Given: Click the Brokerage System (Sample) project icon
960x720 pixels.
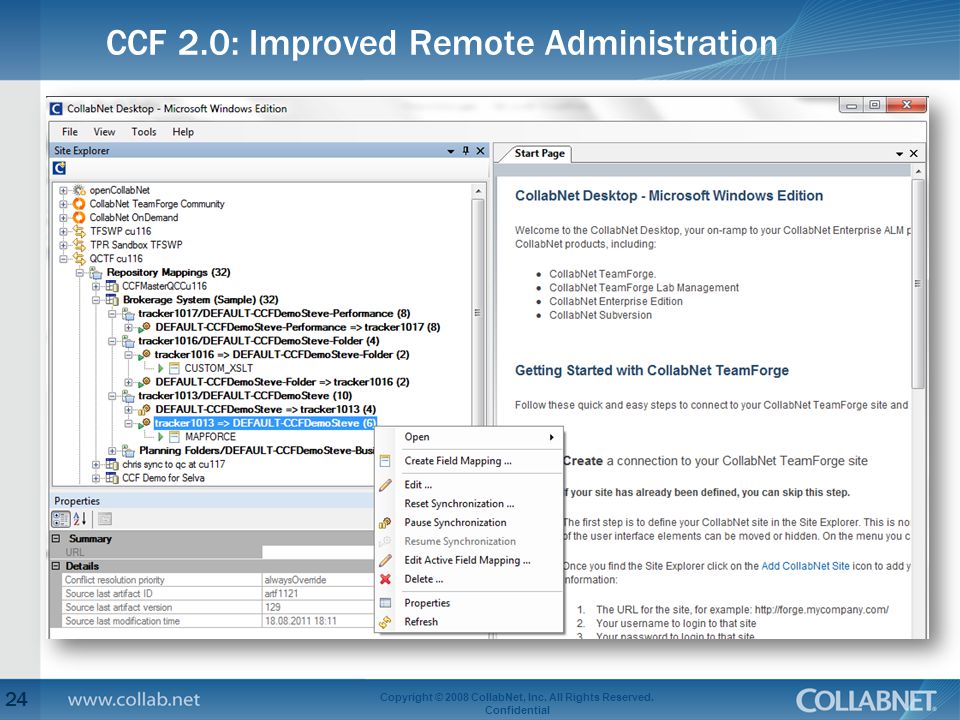Looking at the screenshot, I should click(x=112, y=299).
